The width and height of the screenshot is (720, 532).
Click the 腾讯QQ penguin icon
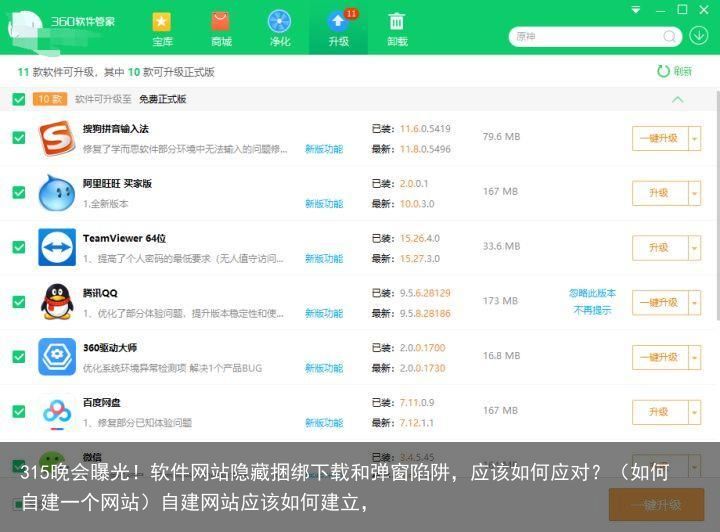click(57, 302)
